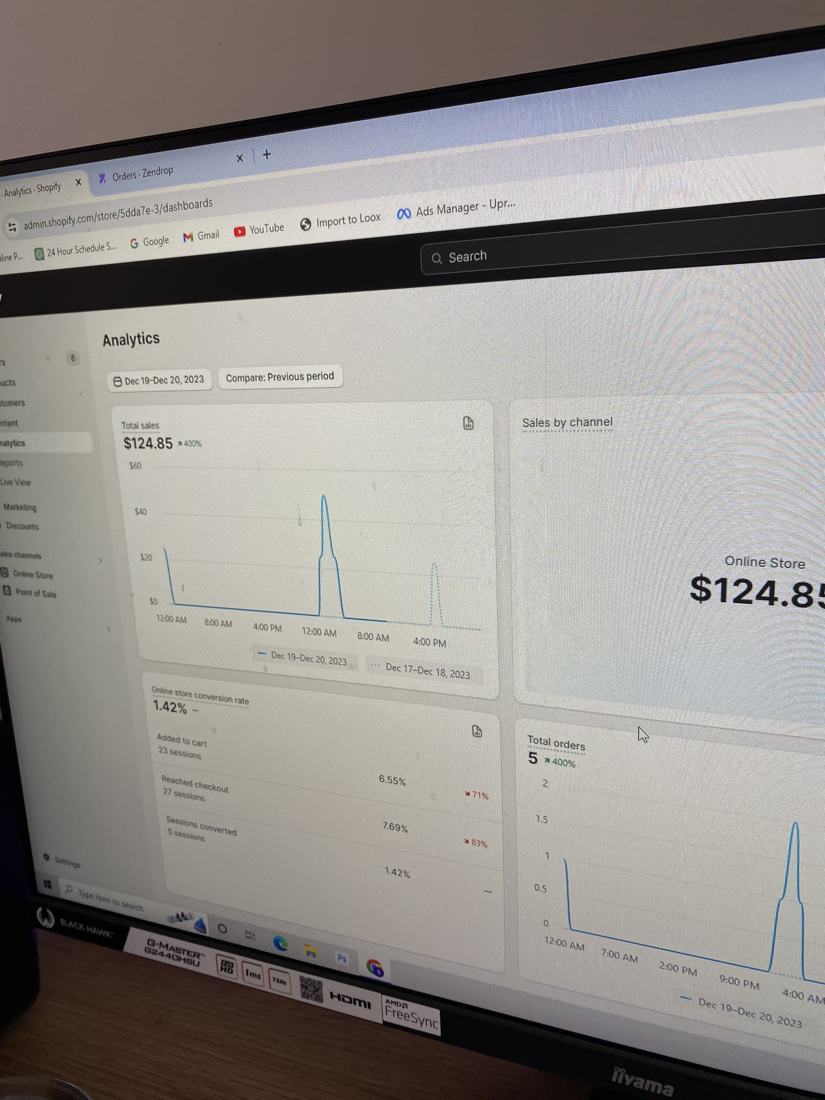
Task: Click the Total sales heading
Action: pyautogui.click(x=140, y=425)
